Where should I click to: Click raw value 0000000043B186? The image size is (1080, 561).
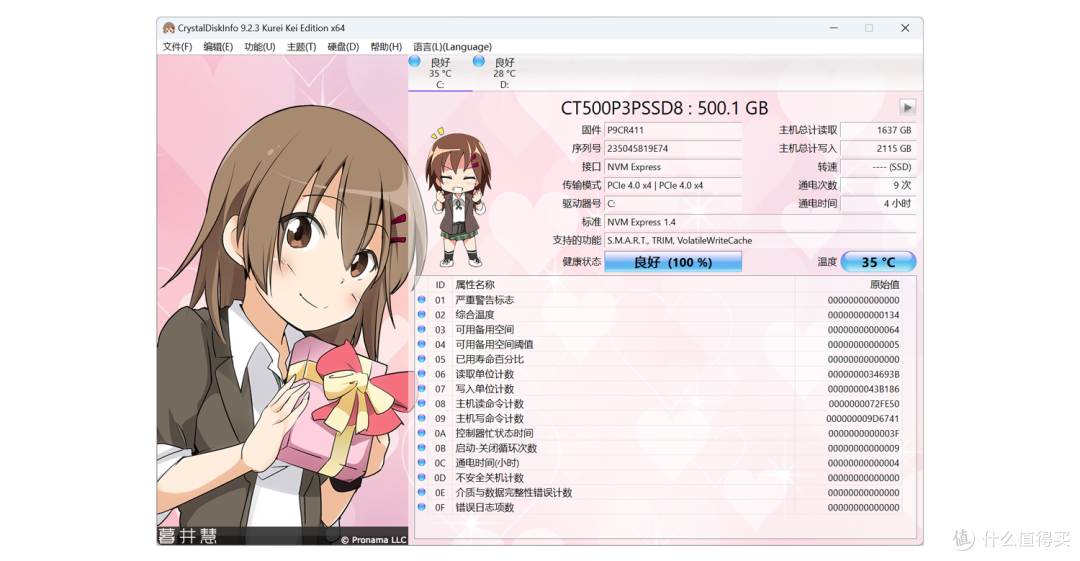pos(863,389)
